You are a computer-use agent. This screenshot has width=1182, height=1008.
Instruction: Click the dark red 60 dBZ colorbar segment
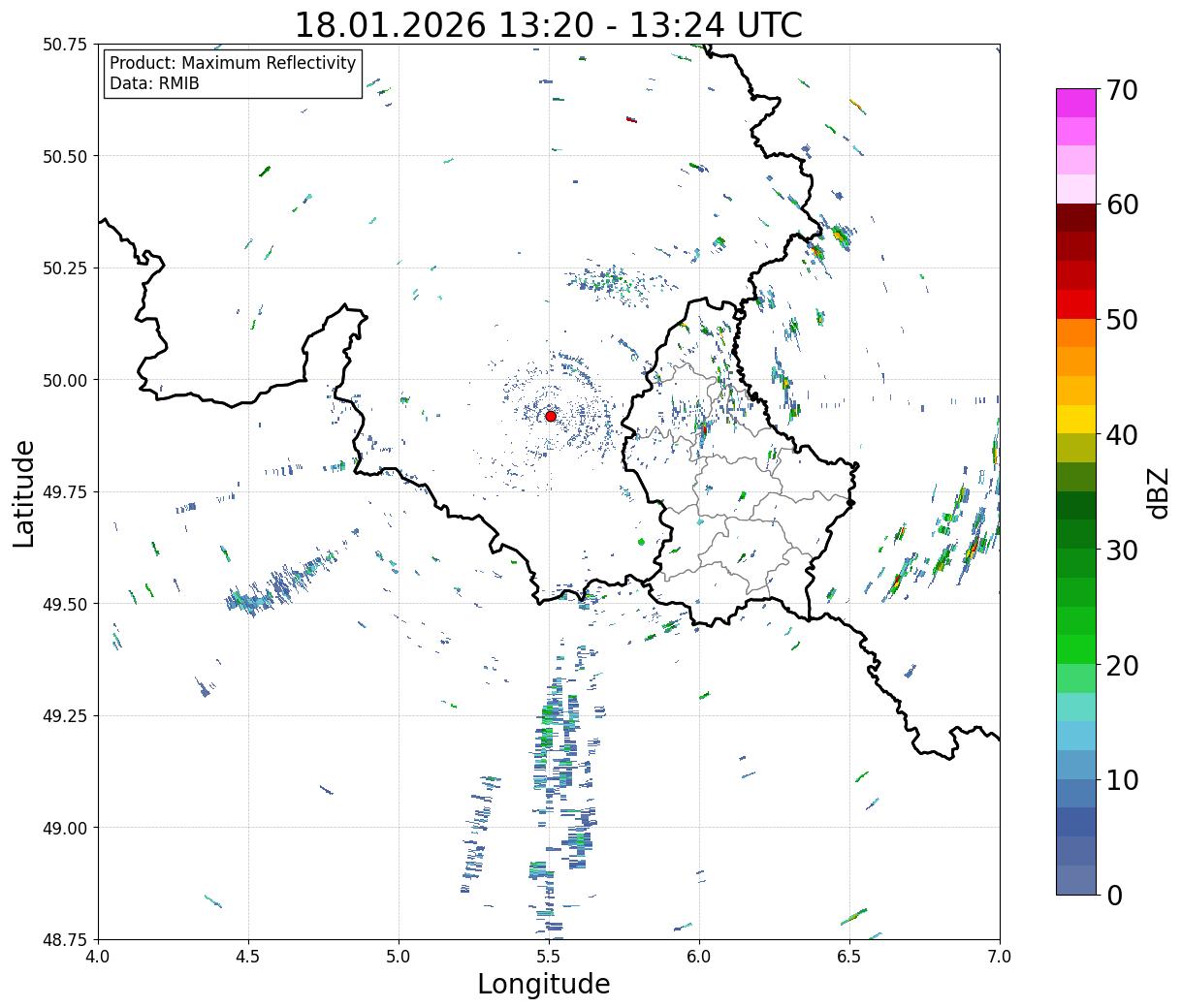click(x=1076, y=217)
